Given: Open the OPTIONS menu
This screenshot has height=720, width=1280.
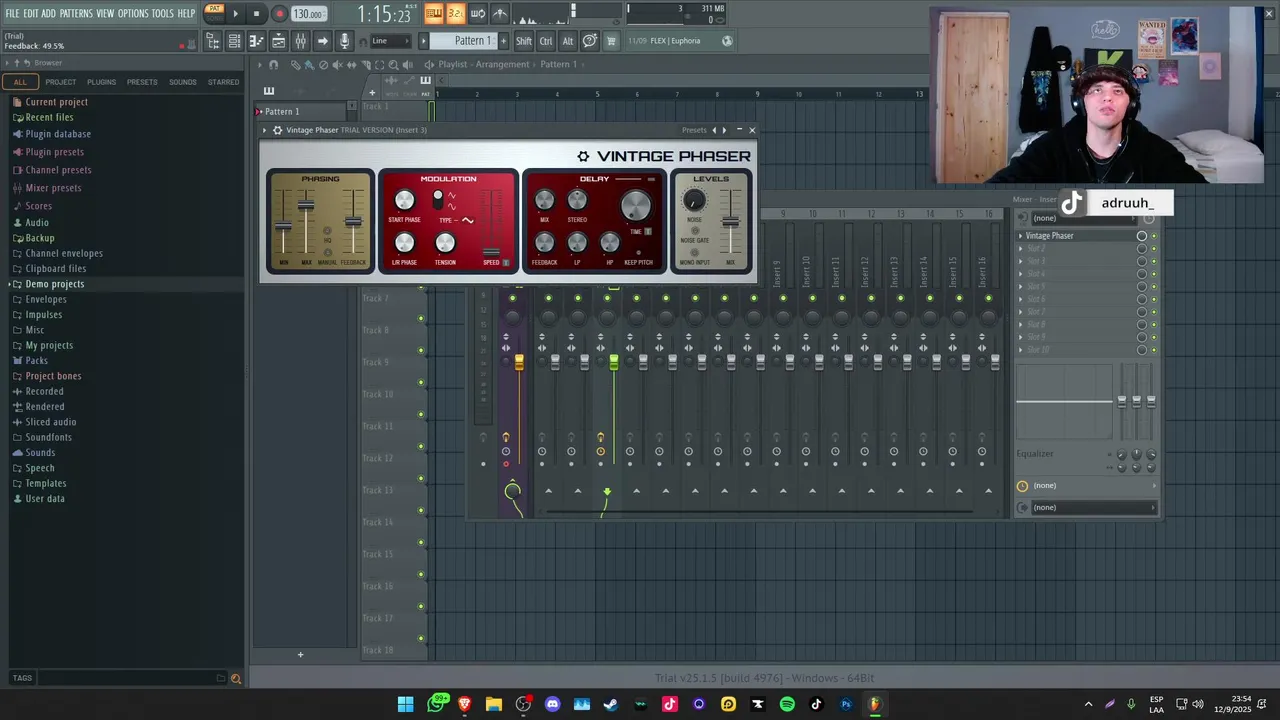Looking at the screenshot, I should click(x=133, y=13).
